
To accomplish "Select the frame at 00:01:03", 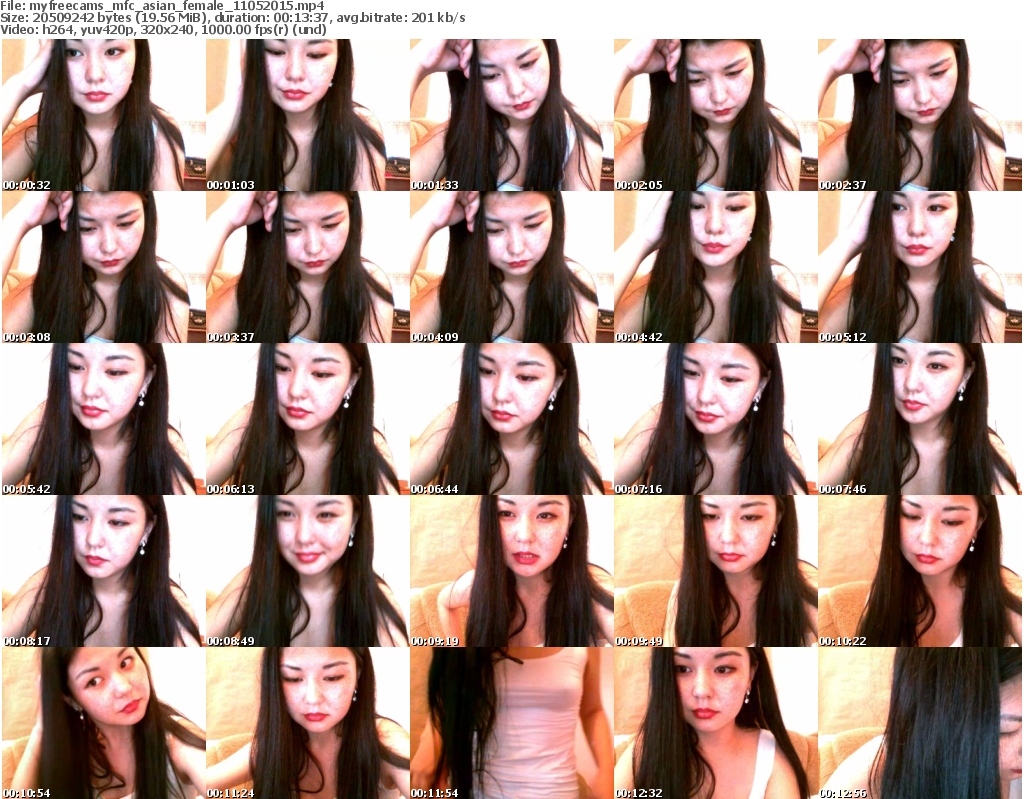I will [306, 115].
